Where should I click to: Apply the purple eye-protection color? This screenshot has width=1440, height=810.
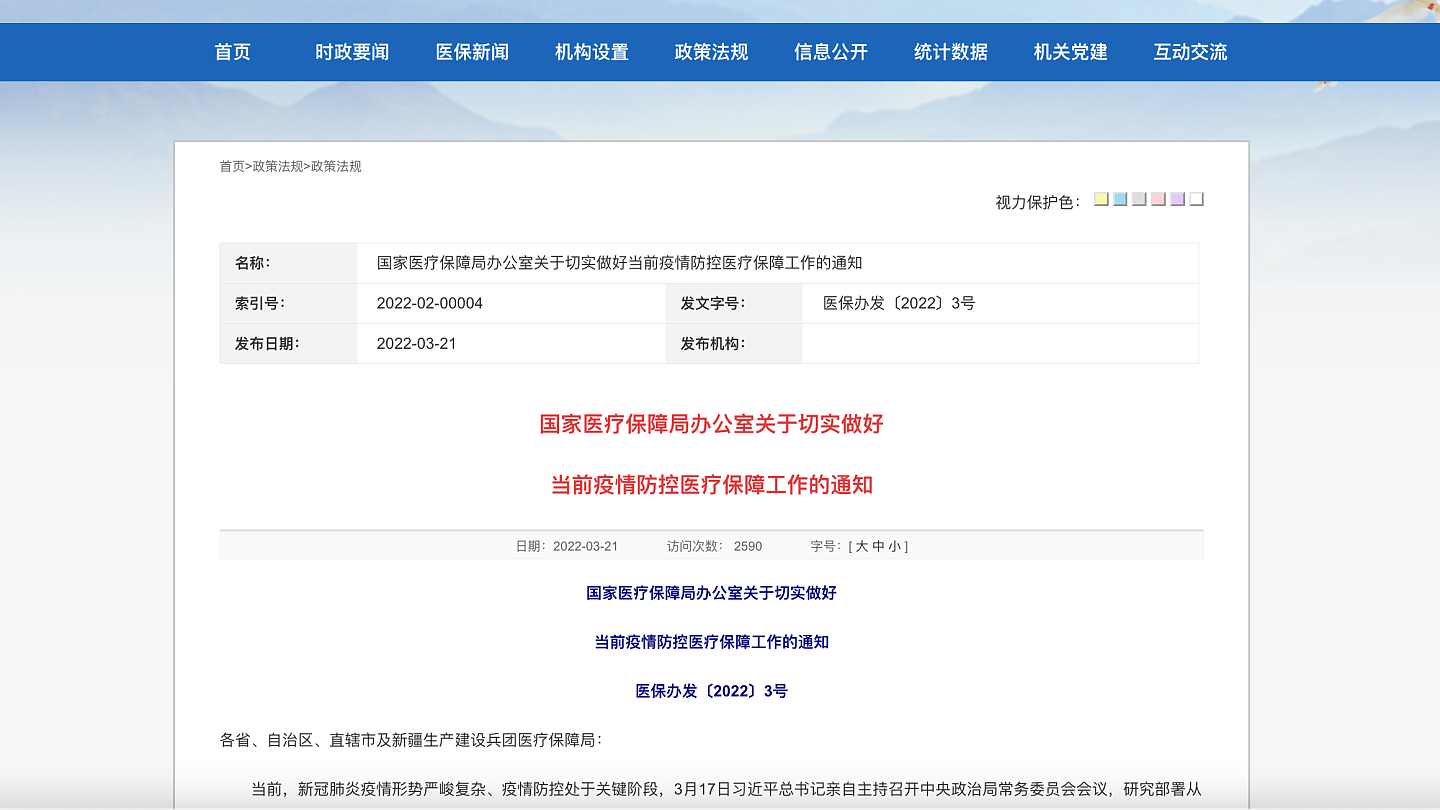(1177, 199)
